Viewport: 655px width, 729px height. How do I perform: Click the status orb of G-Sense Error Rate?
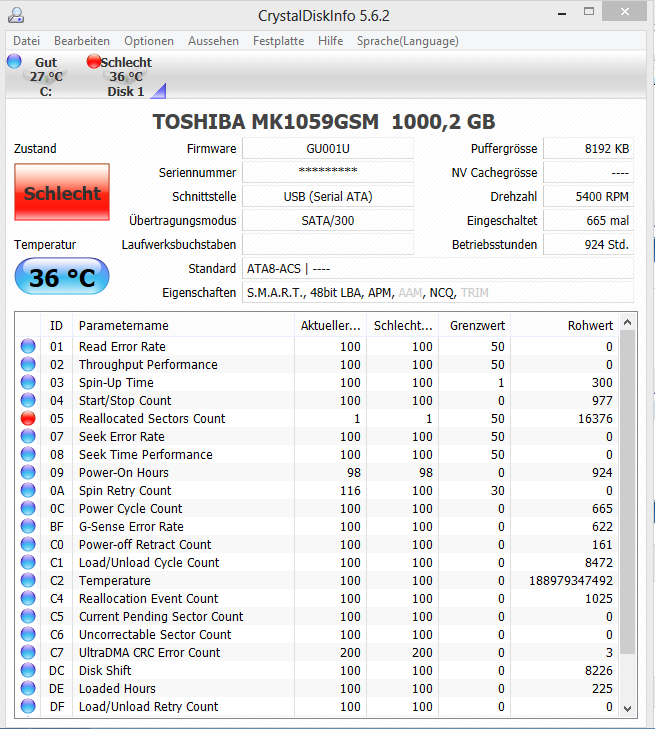[28, 526]
